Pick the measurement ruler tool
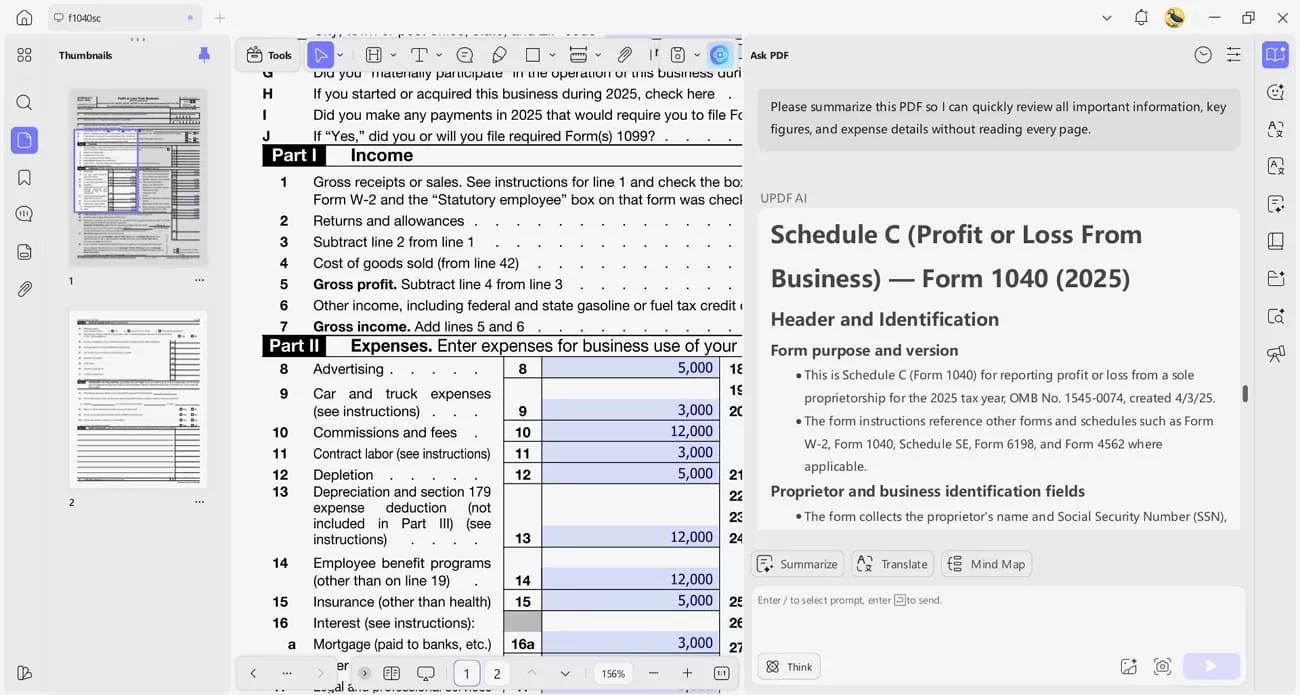 pyautogui.click(x=578, y=55)
